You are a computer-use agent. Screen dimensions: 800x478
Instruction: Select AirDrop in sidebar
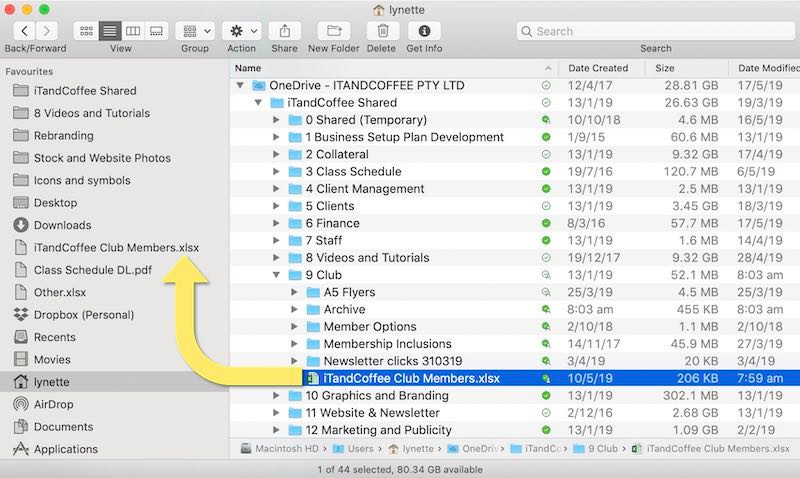point(53,405)
